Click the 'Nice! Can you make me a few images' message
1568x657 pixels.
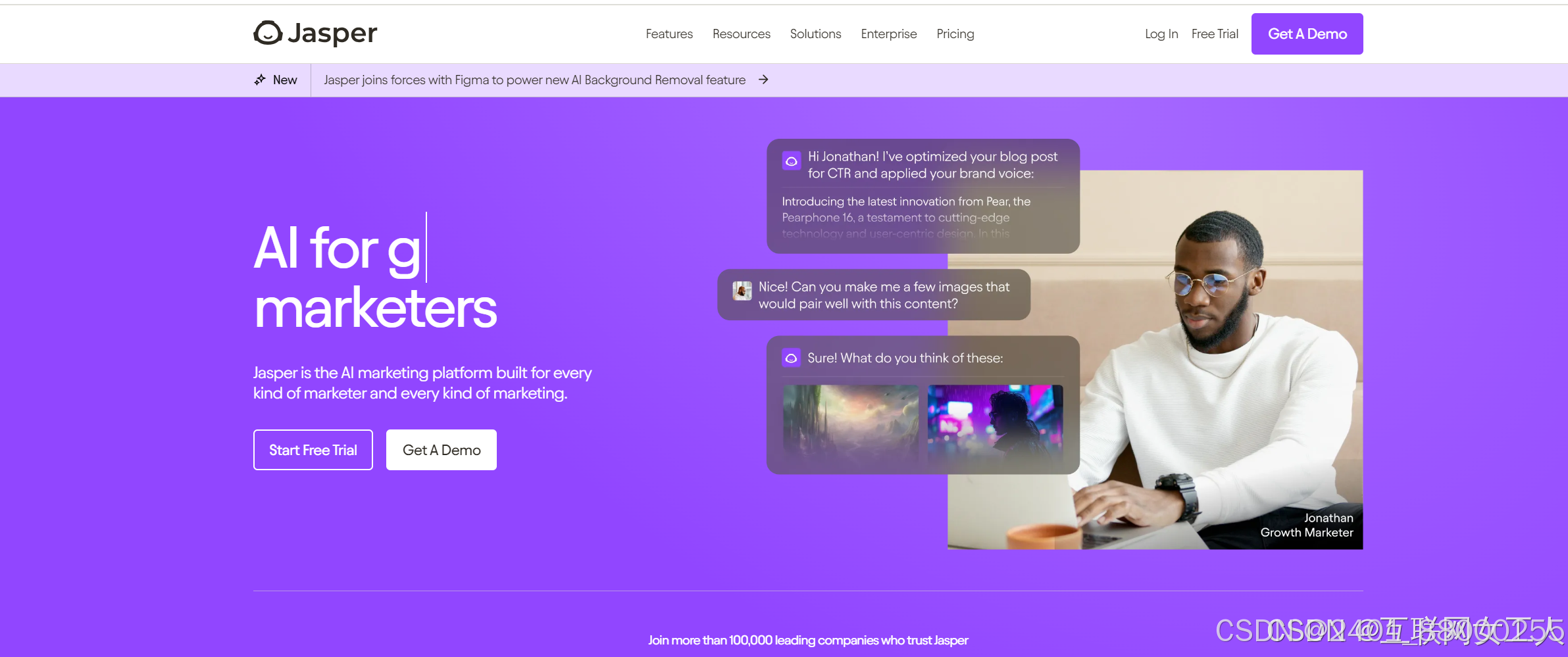click(884, 295)
